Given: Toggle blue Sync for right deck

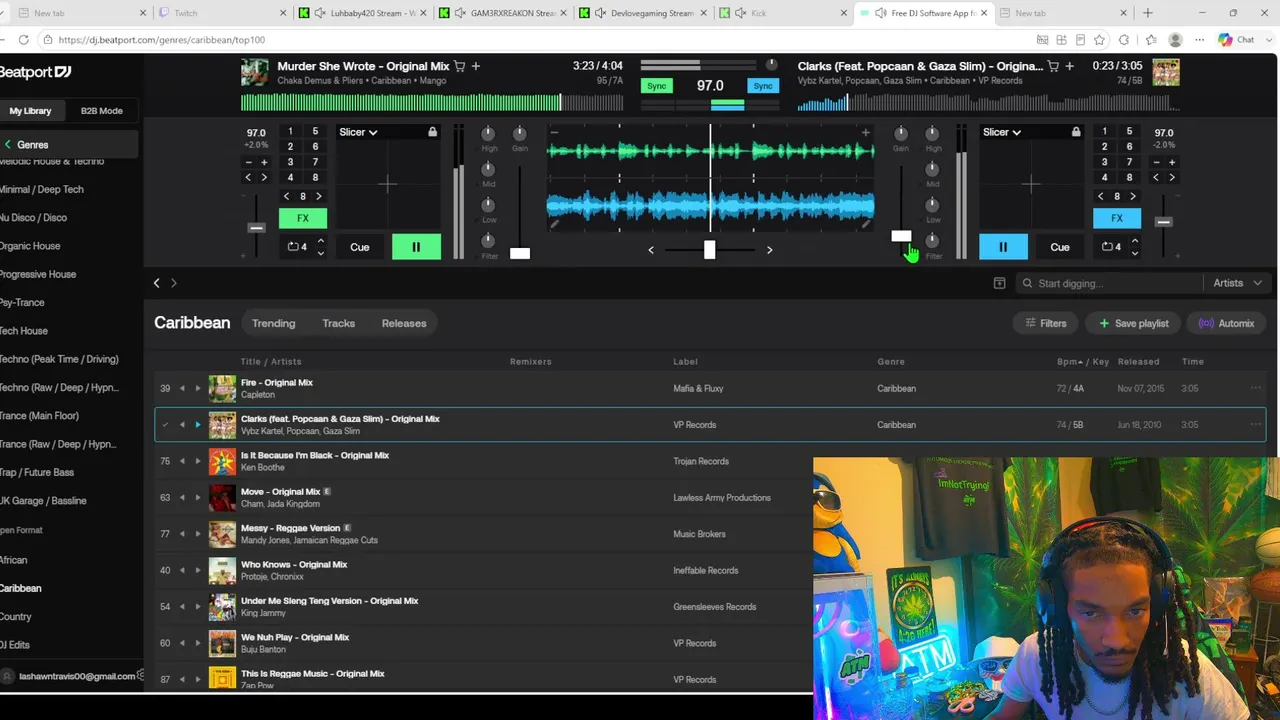Looking at the screenshot, I should (763, 86).
